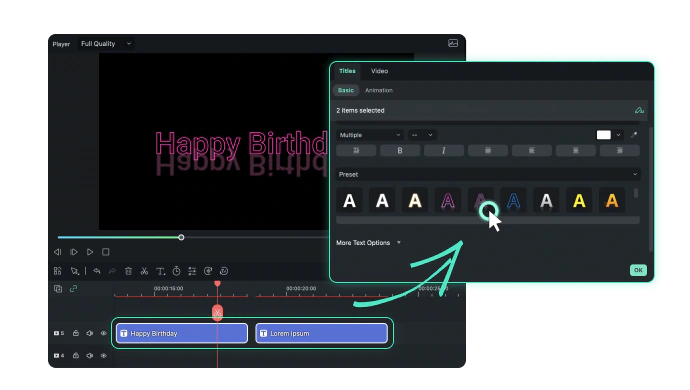Switch to the Video tab
The height and width of the screenshot is (390, 690).
379,71
